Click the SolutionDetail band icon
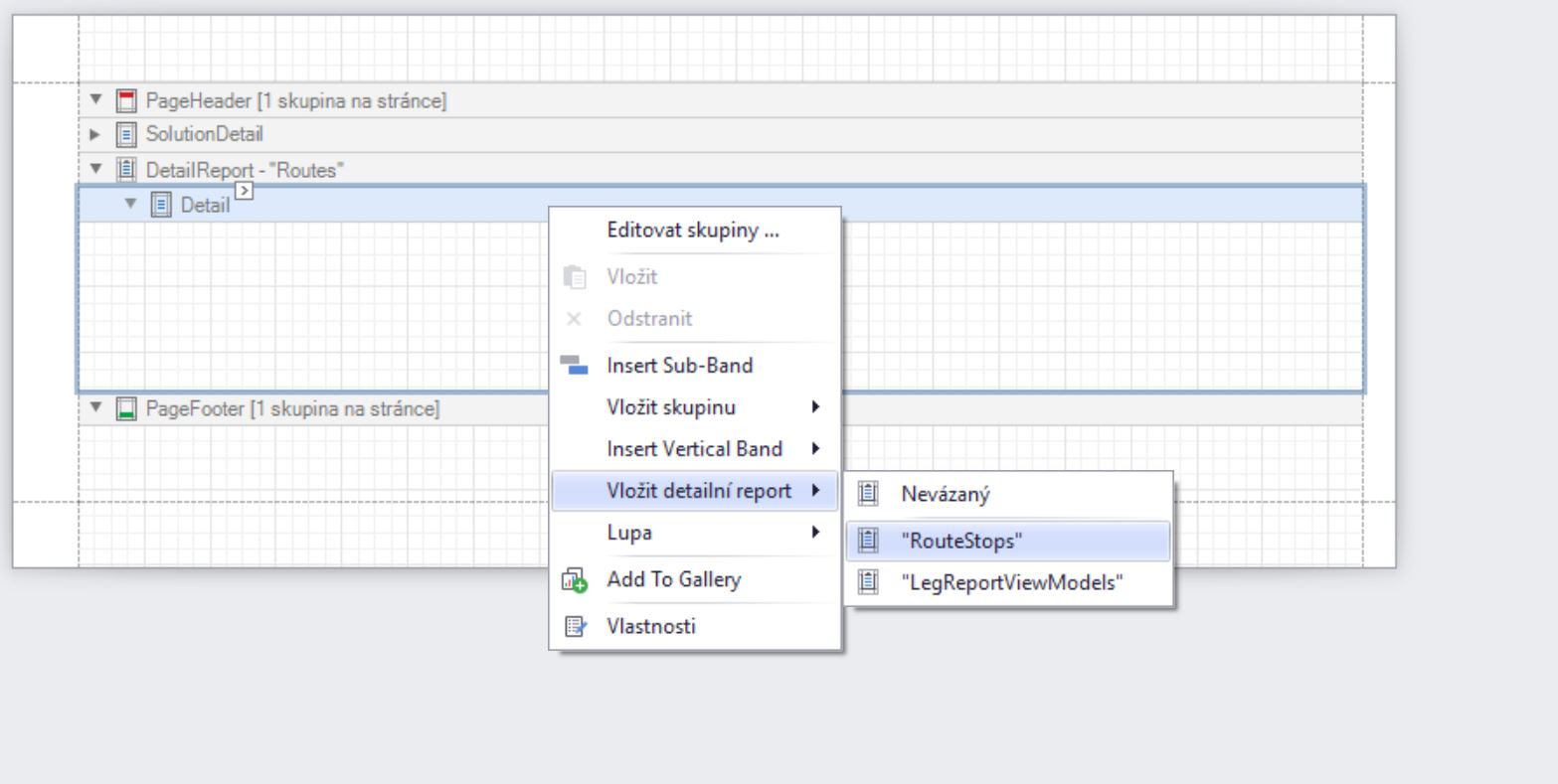1558x784 pixels. coord(126,134)
